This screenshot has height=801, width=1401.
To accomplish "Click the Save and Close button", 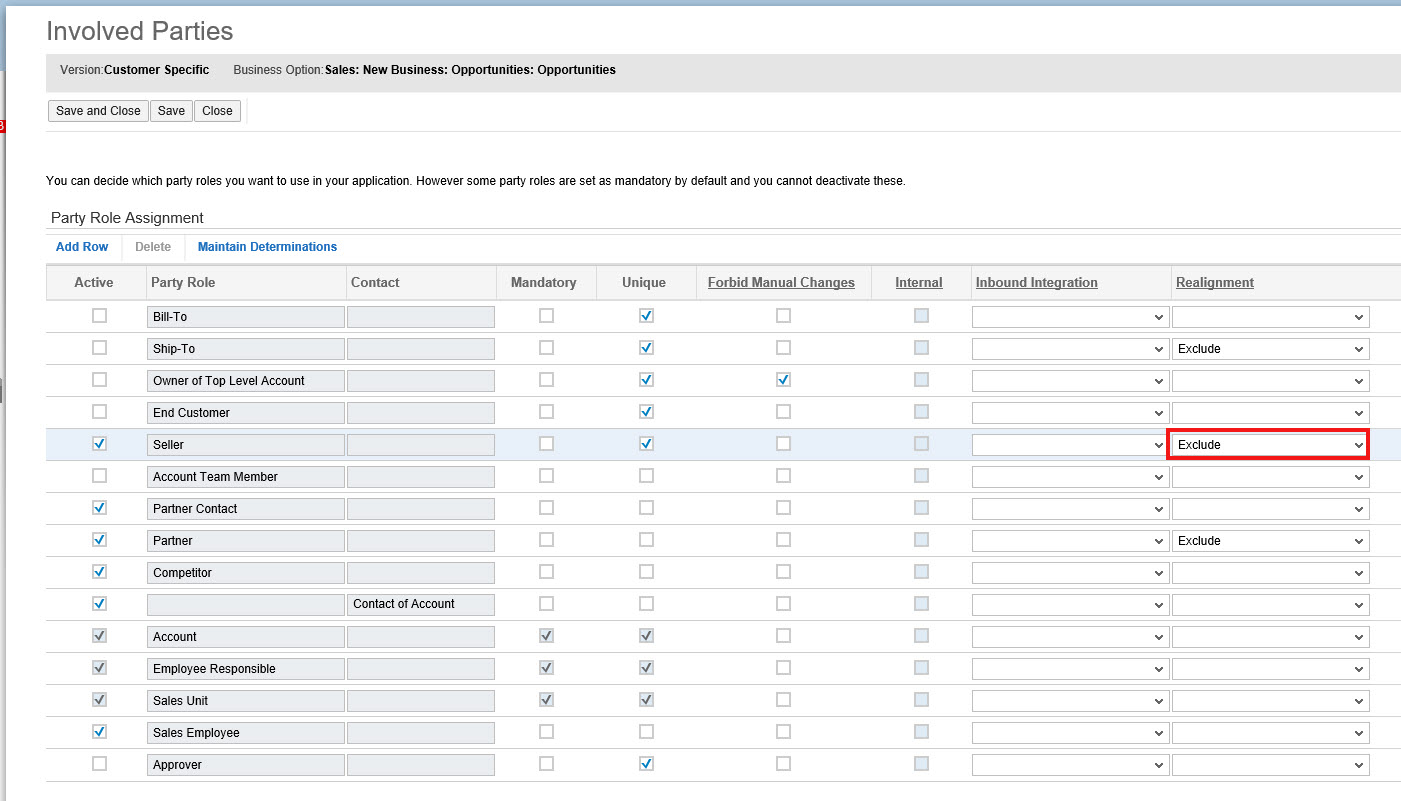I will [98, 111].
